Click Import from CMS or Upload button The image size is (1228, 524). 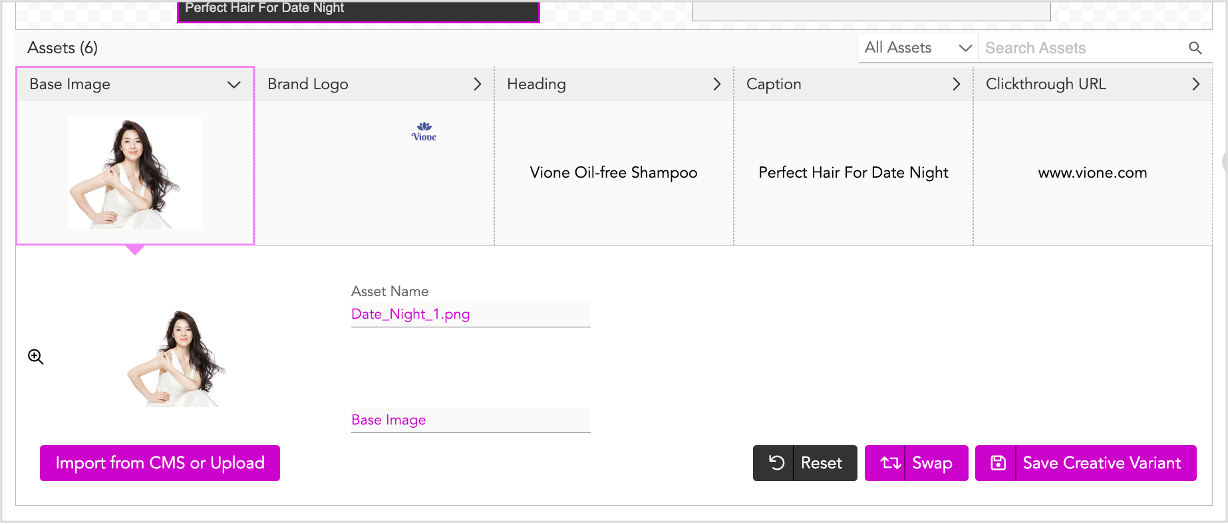click(160, 463)
